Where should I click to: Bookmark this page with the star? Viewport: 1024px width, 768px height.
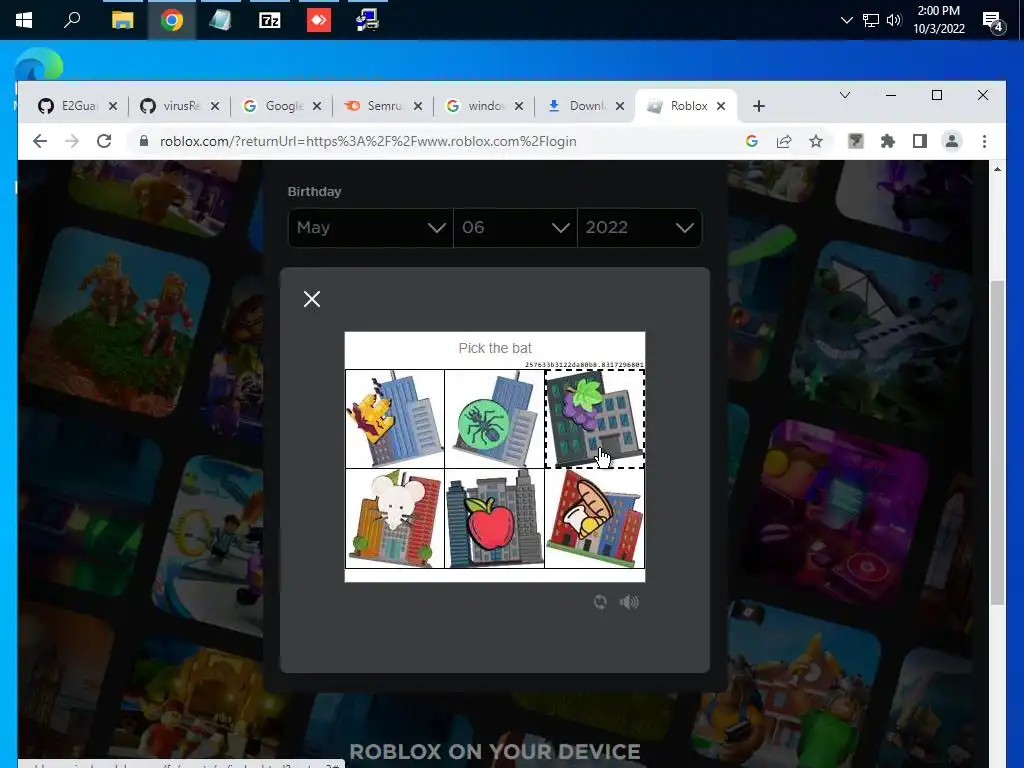[x=816, y=141]
